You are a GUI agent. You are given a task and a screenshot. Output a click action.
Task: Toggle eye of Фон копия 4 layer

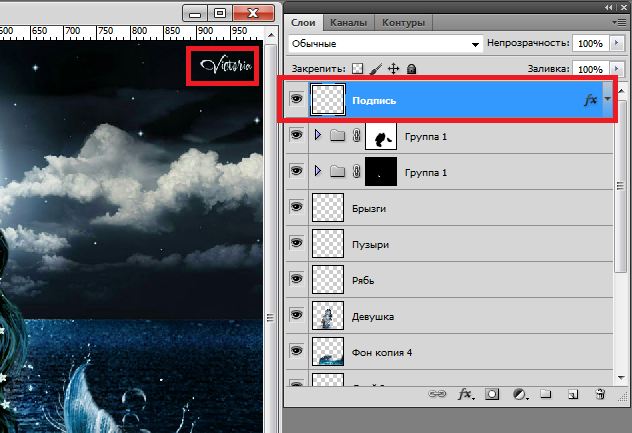[297, 351]
